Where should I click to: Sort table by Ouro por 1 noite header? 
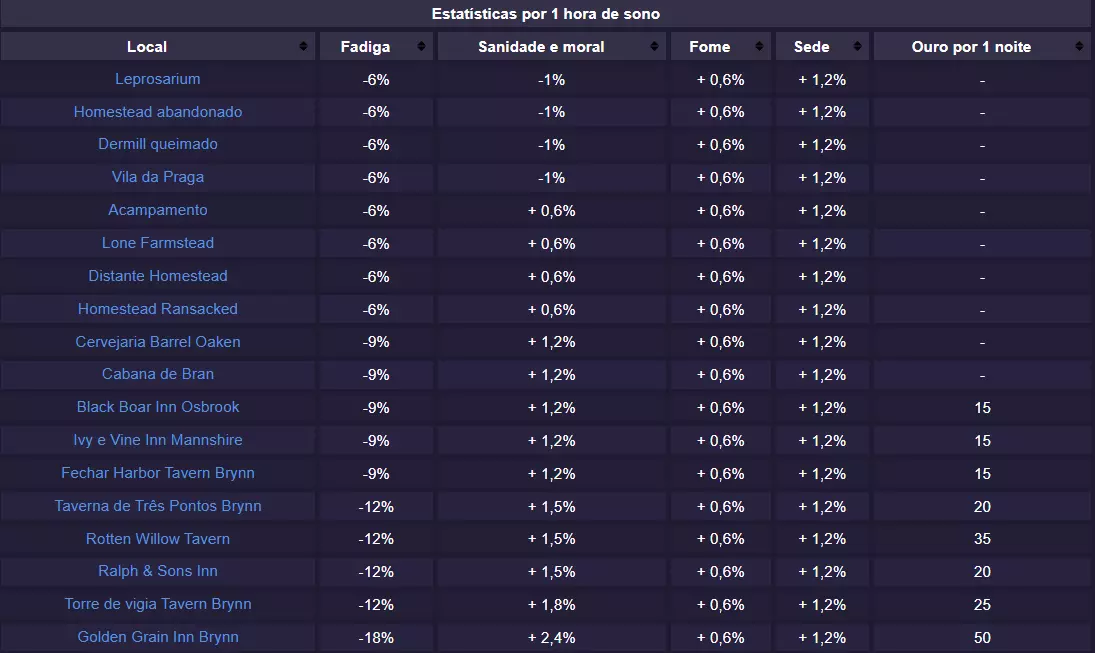[970, 47]
